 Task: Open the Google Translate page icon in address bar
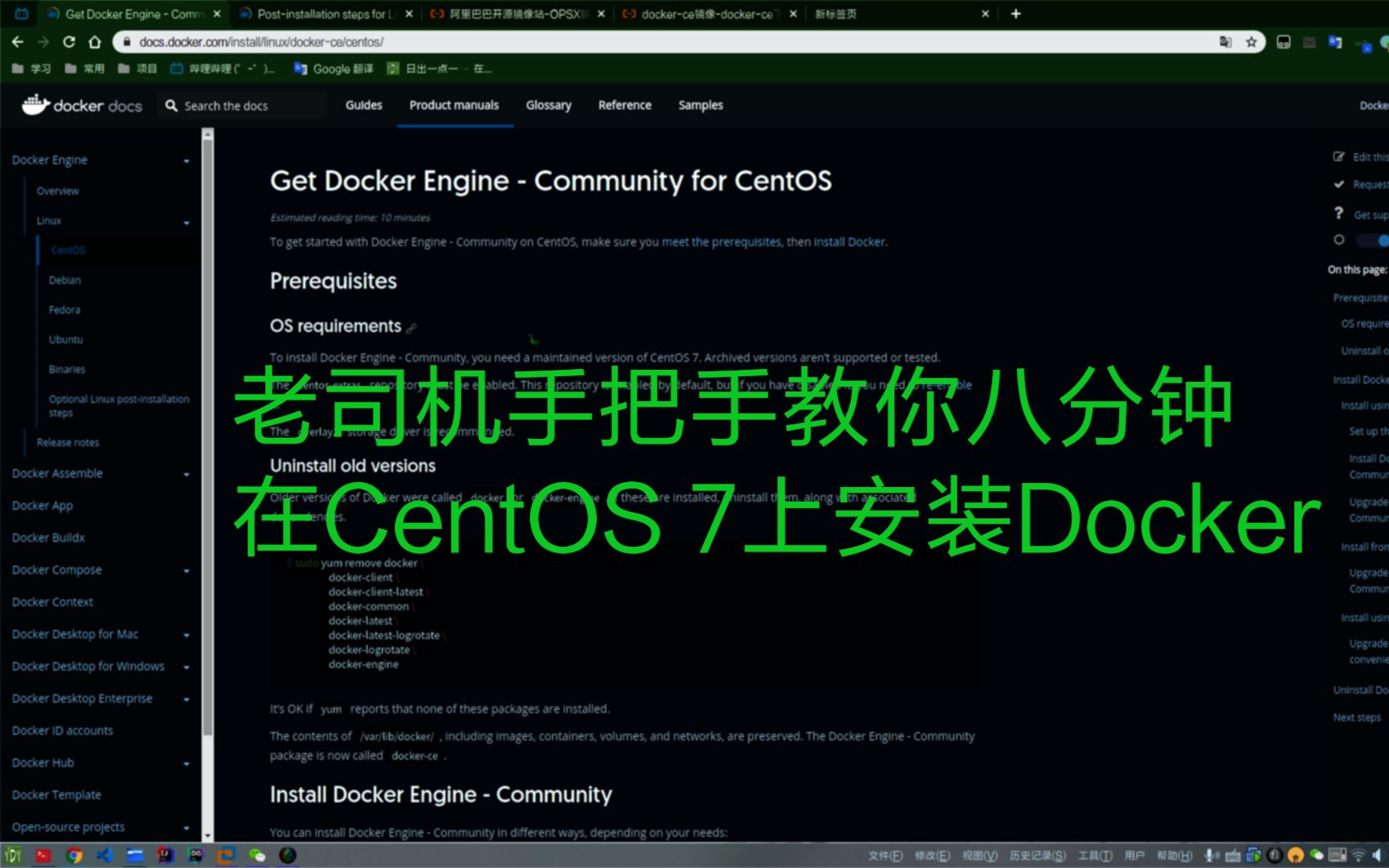(1225, 42)
